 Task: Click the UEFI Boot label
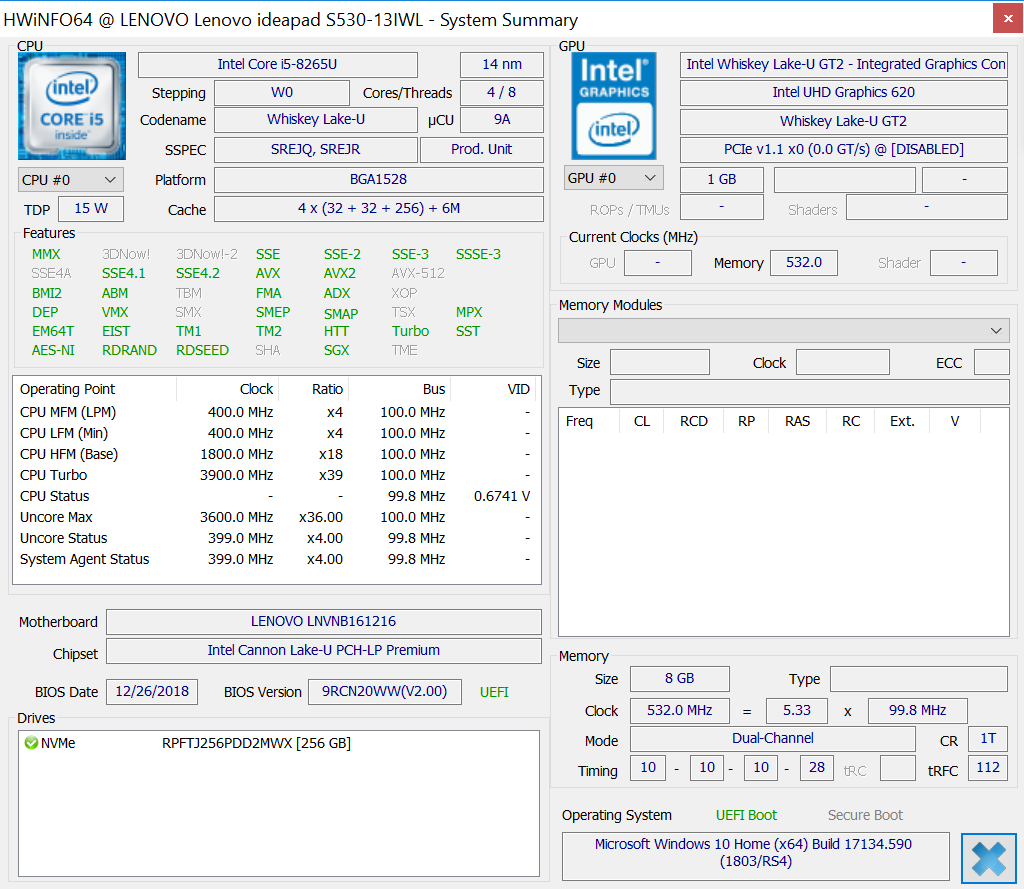[746, 815]
